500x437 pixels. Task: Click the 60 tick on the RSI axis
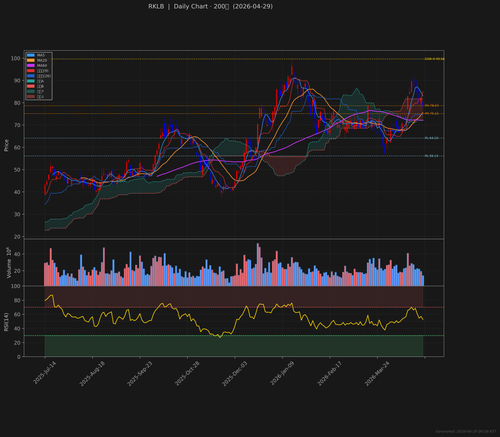(x=17, y=315)
